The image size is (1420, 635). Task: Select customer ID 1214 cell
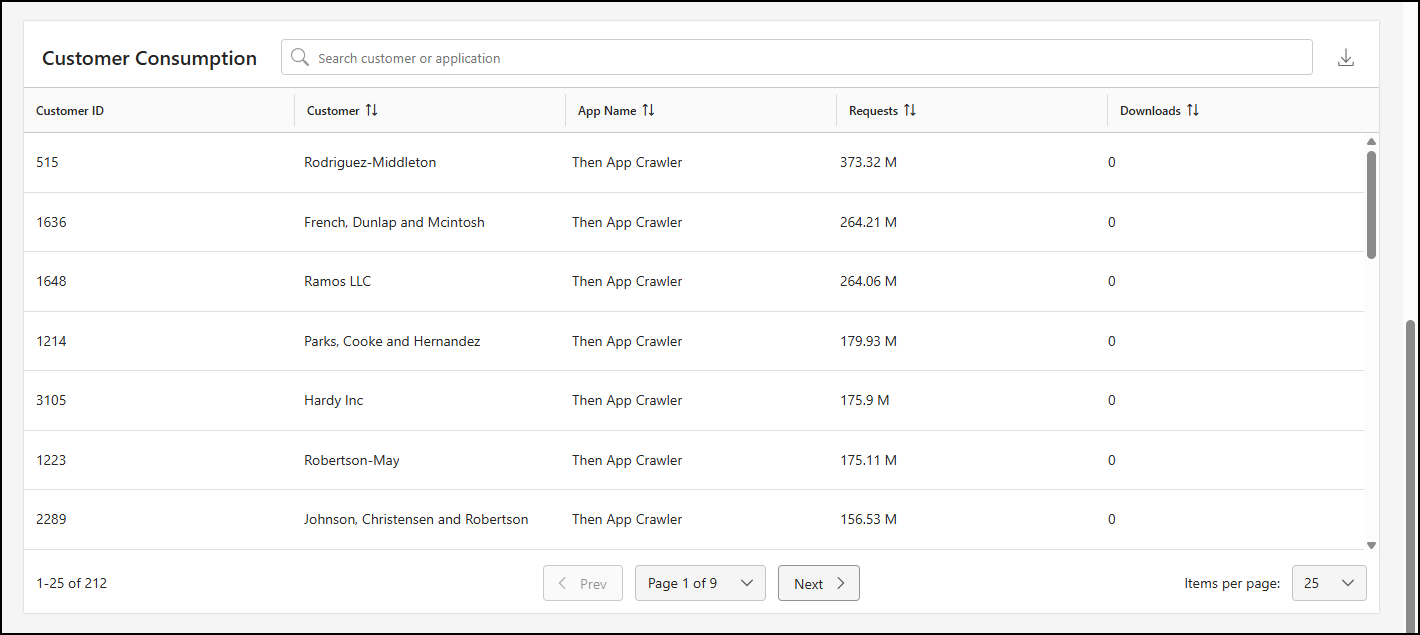point(51,341)
